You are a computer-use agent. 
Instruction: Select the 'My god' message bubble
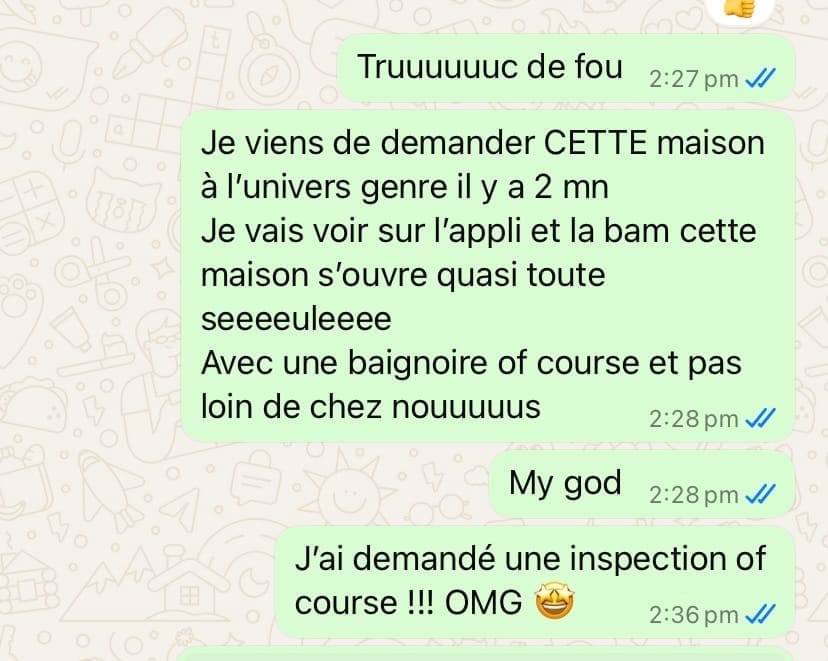[x=642, y=484]
